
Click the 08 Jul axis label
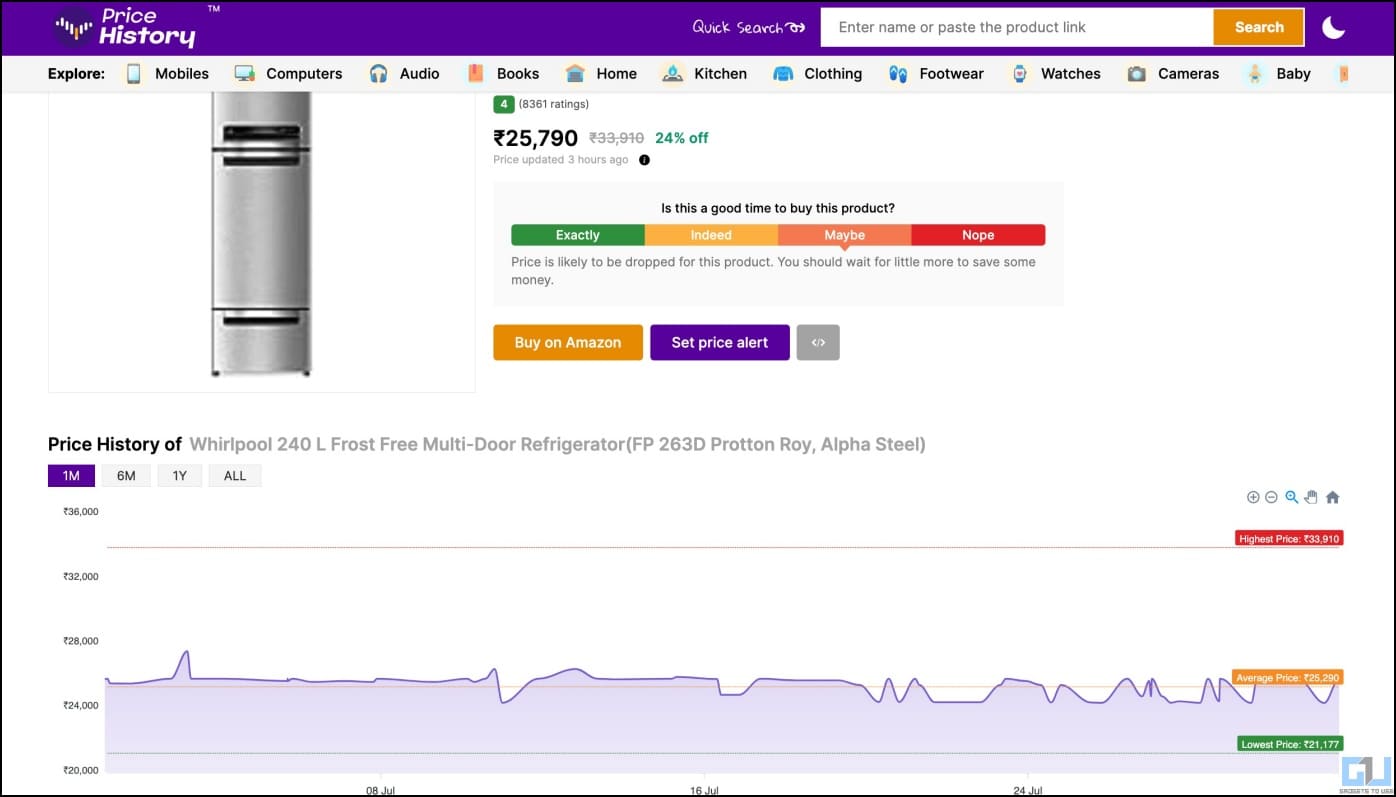pos(380,790)
